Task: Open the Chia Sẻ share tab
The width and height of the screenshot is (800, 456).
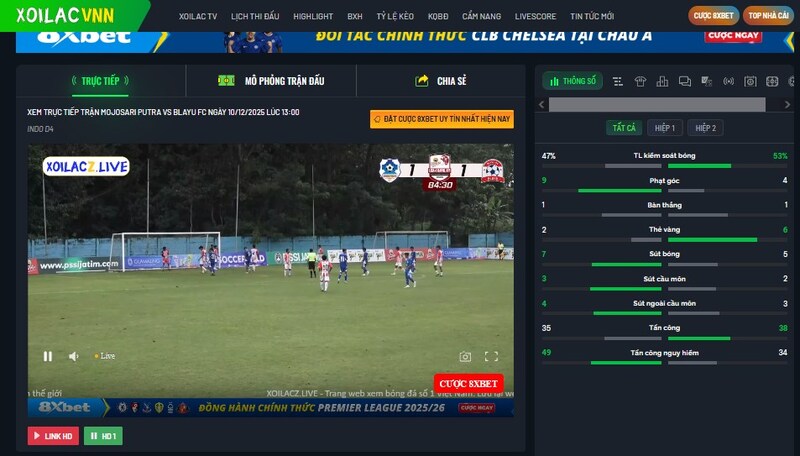Action: [x=441, y=81]
